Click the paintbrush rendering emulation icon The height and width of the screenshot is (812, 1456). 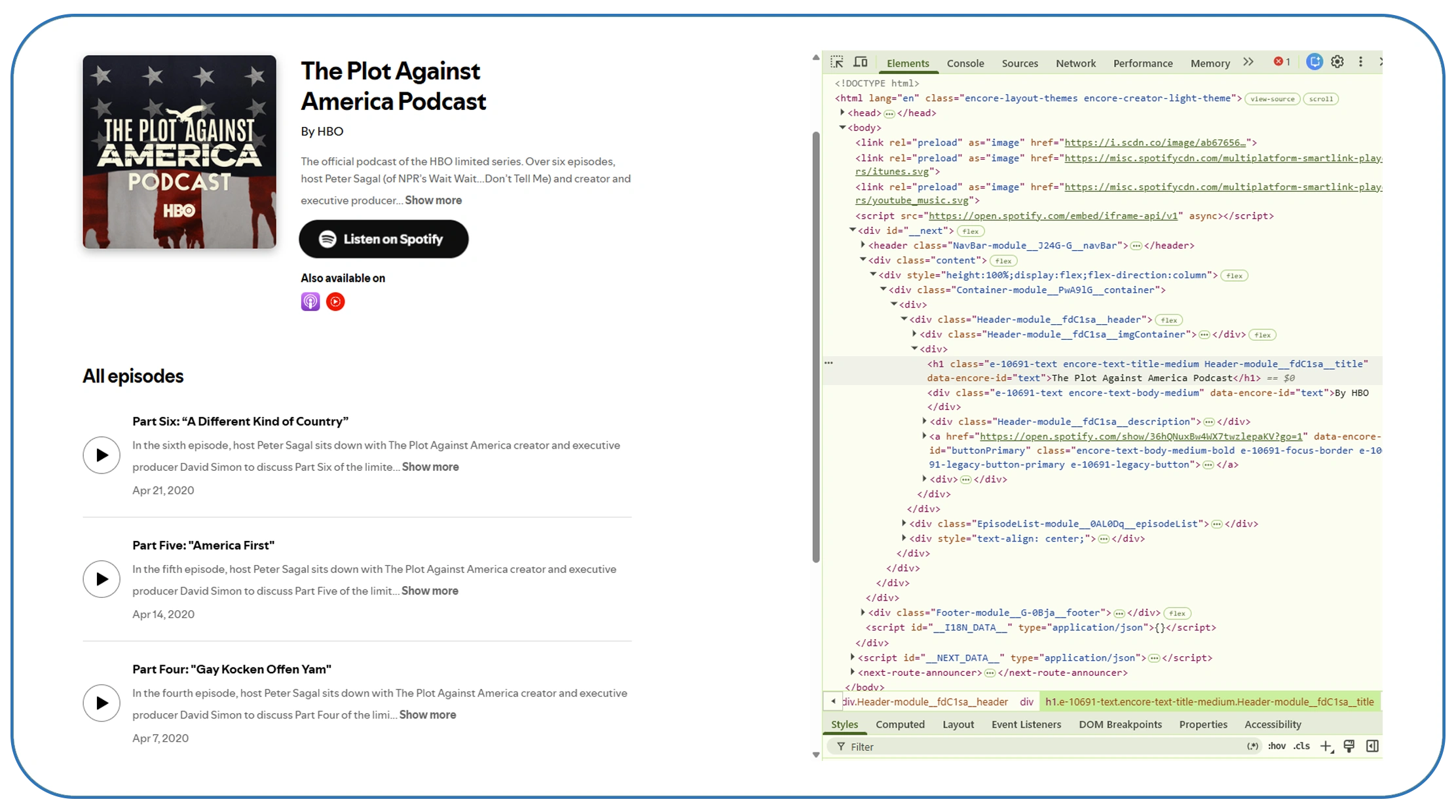coord(1349,747)
